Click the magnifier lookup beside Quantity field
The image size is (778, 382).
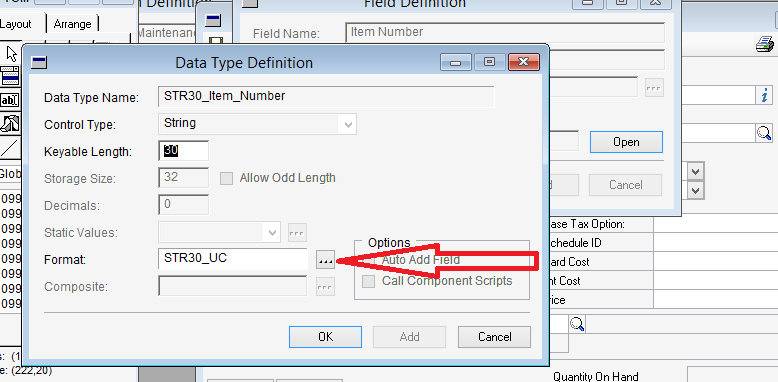[x=577, y=324]
